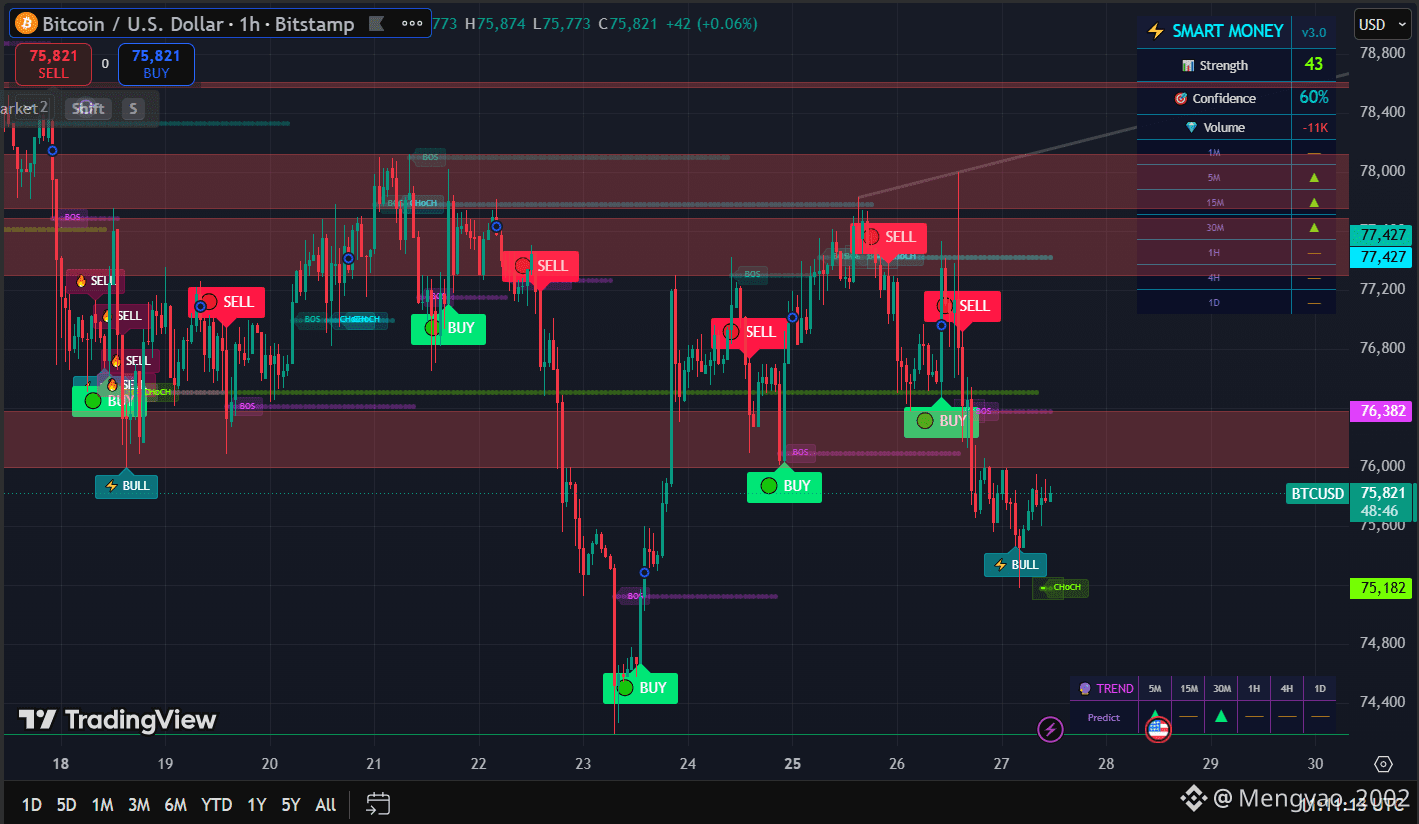Click the blue 75,821 BUY order button

click(156, 64)
